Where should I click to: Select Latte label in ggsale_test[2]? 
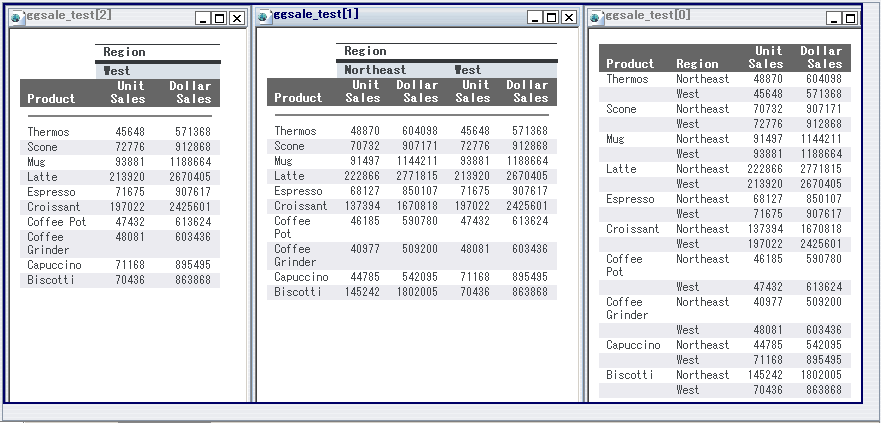click(x=42, y=177)
